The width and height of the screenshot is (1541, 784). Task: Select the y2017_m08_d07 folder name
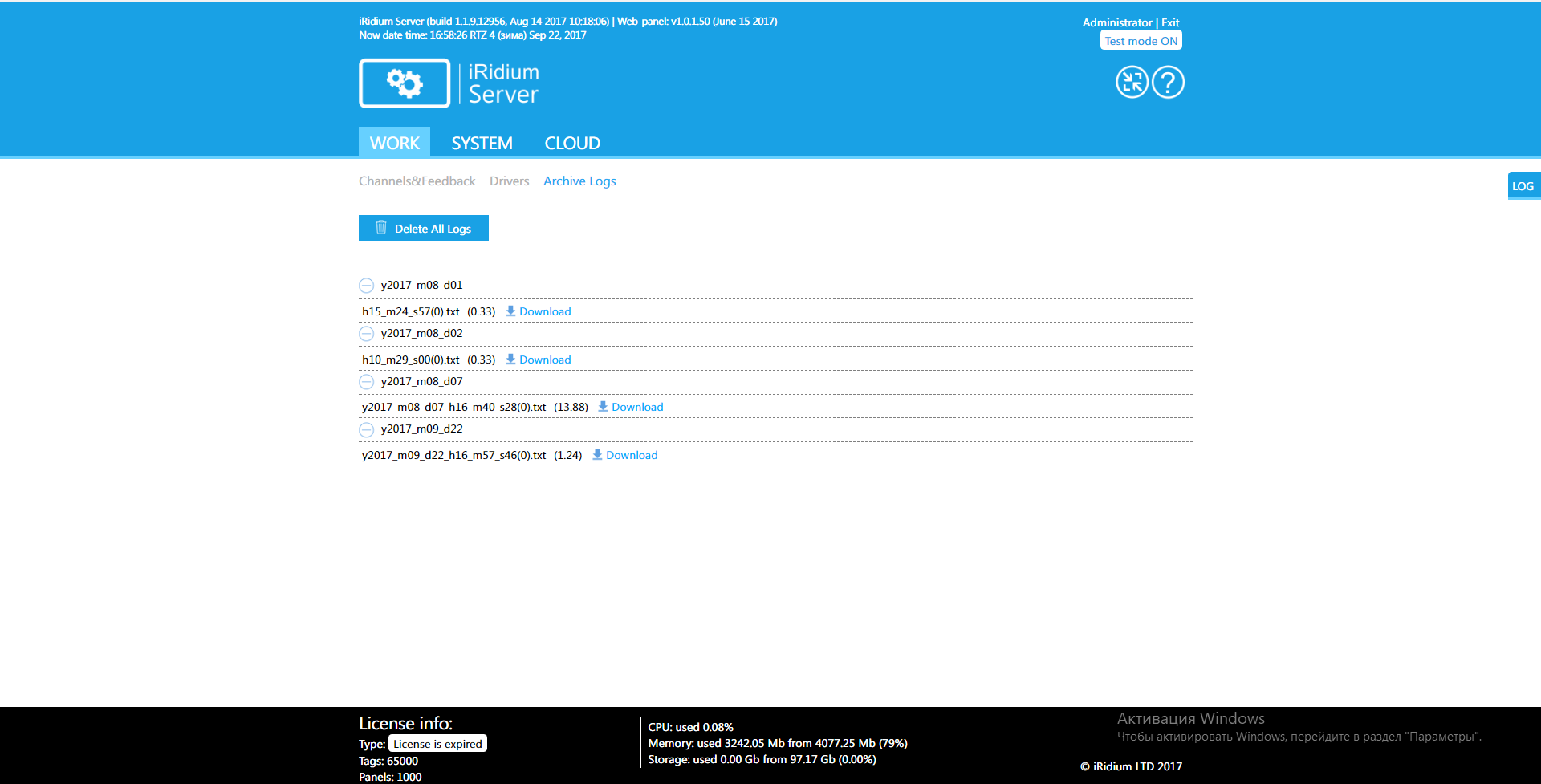pyautogui.click(x=421, y=381)
